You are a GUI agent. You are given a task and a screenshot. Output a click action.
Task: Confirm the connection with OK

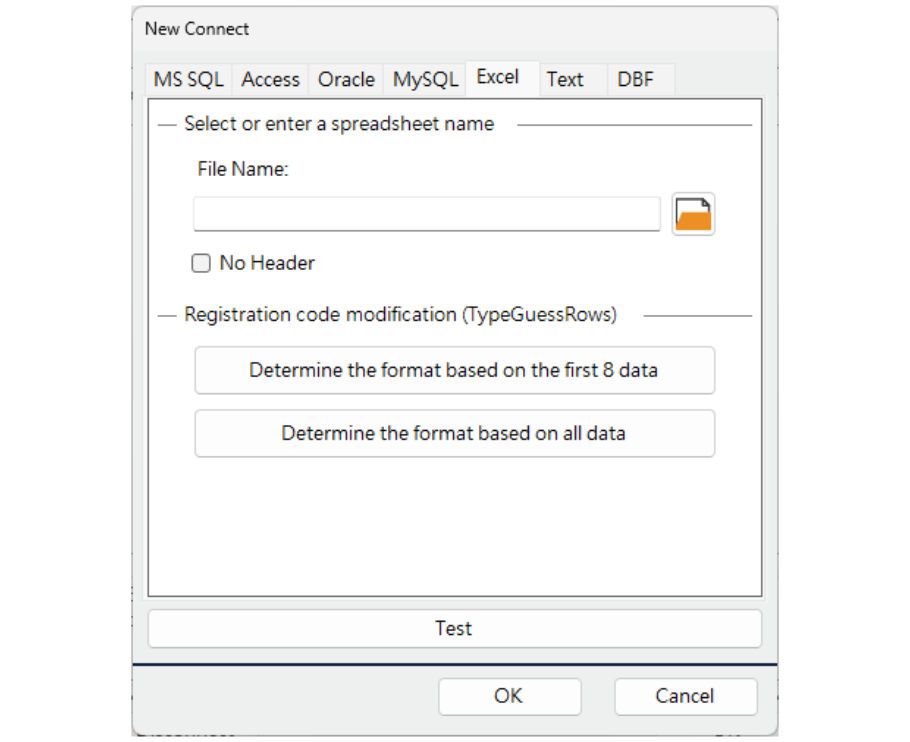click(x=510, y=696)
